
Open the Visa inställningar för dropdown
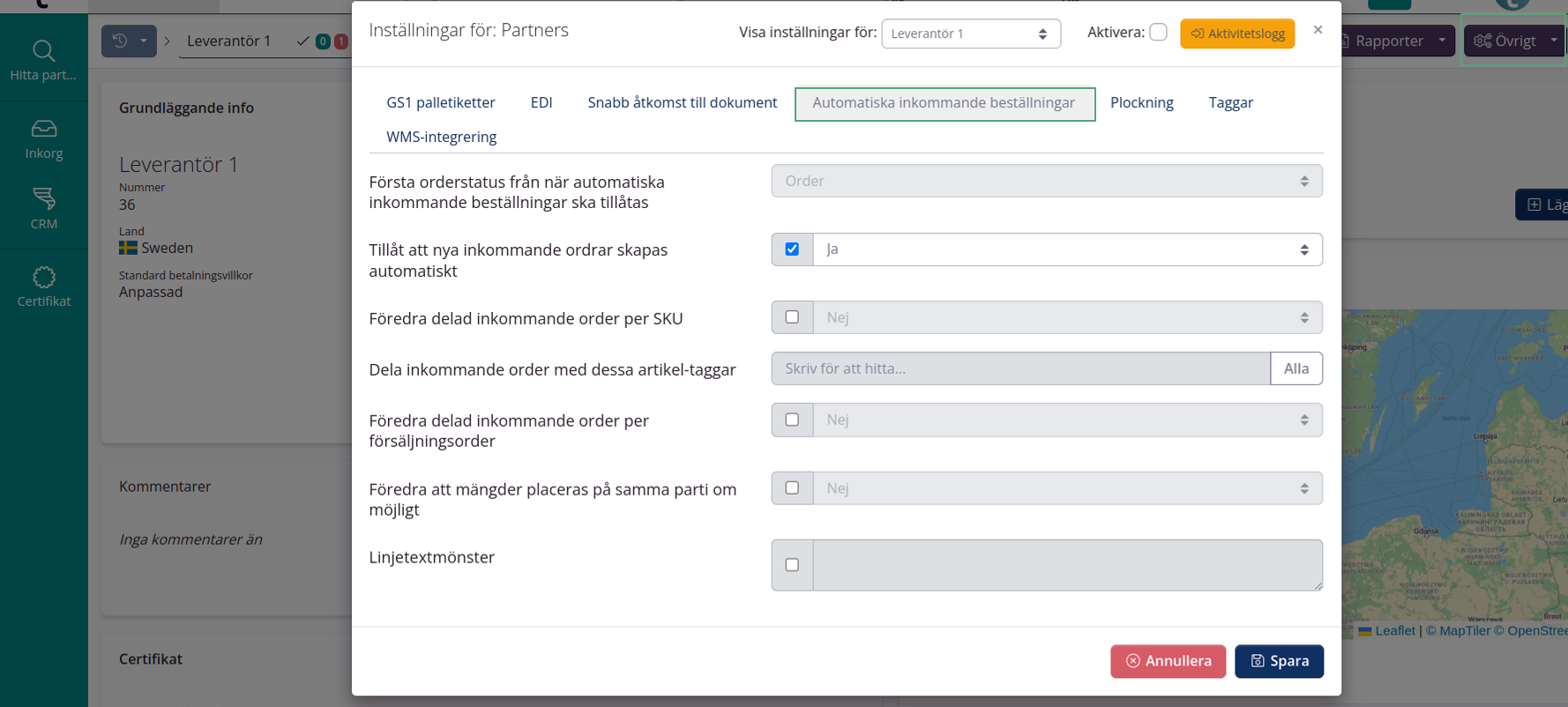tap(970, 33)
